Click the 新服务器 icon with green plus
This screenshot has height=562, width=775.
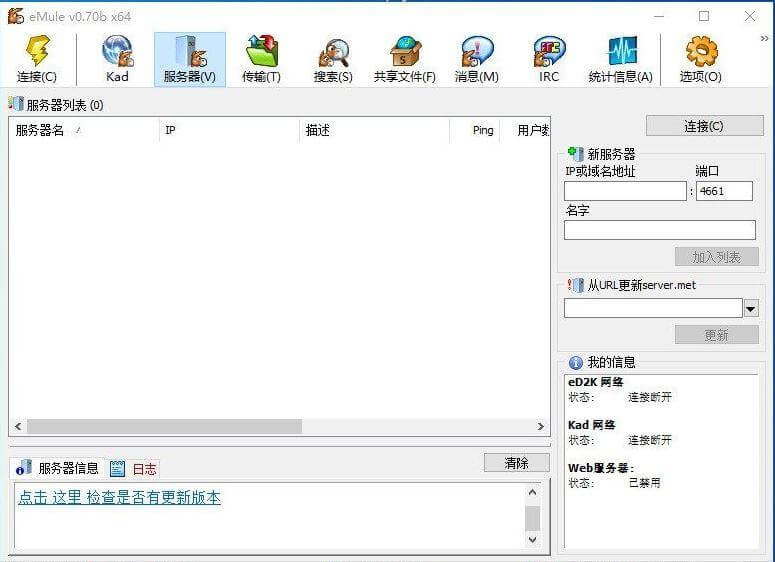pyautogui.click(x=575, y=154)
